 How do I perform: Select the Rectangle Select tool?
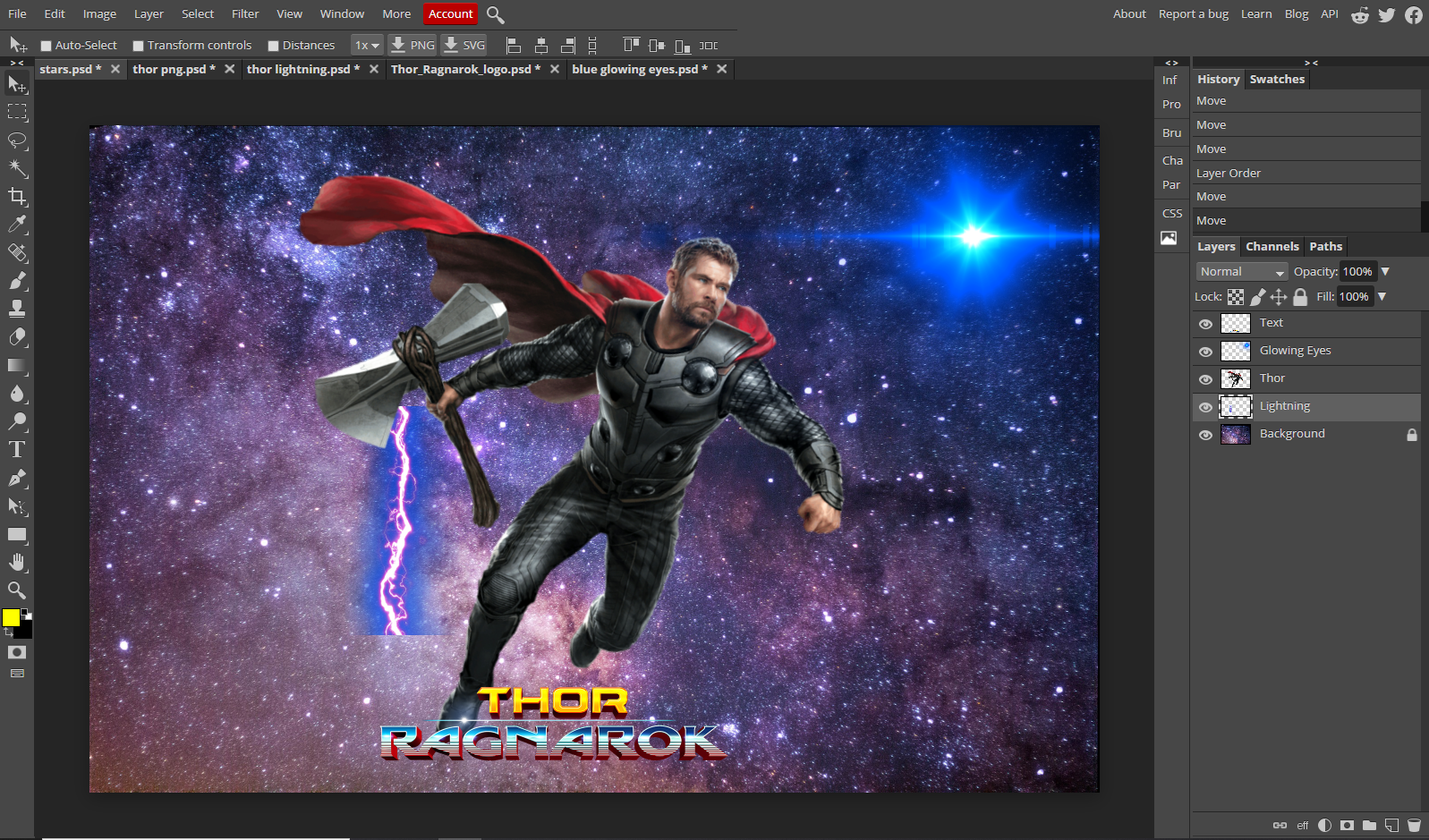[17, 112]
